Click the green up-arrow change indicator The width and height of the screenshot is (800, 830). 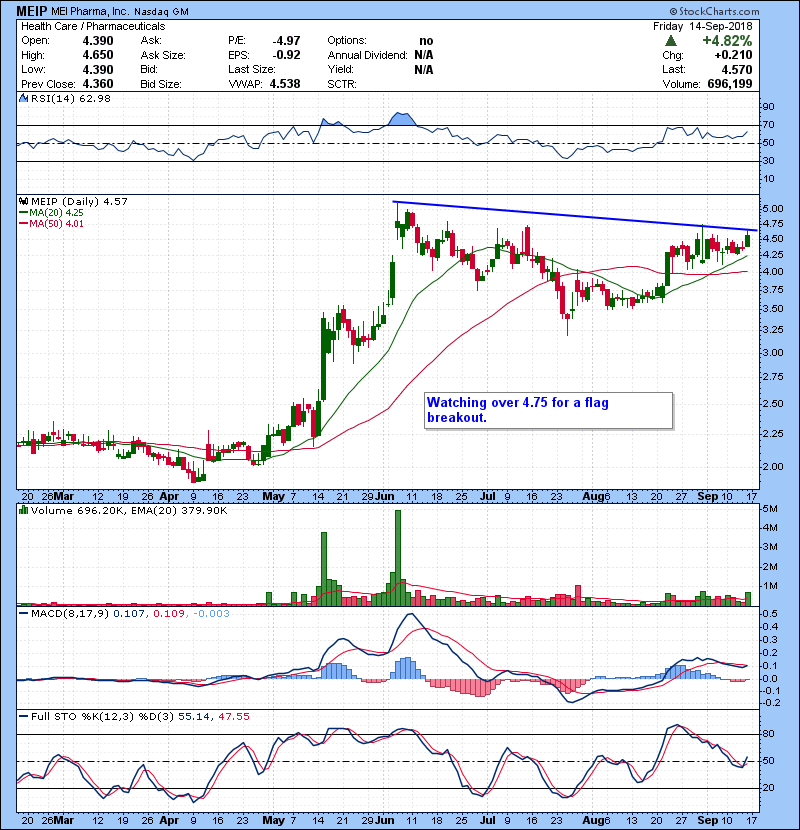coord(670,41)
